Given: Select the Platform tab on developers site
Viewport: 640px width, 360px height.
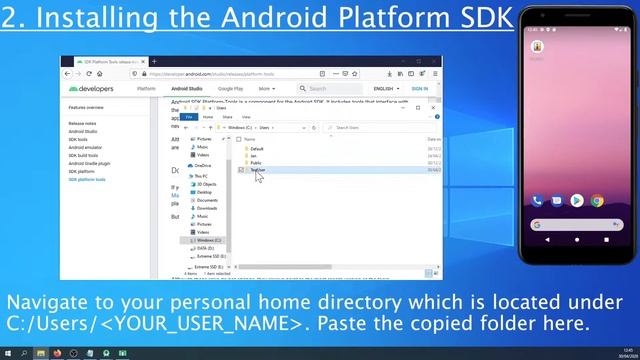Looking at the screenshot, I should (146, 89).
